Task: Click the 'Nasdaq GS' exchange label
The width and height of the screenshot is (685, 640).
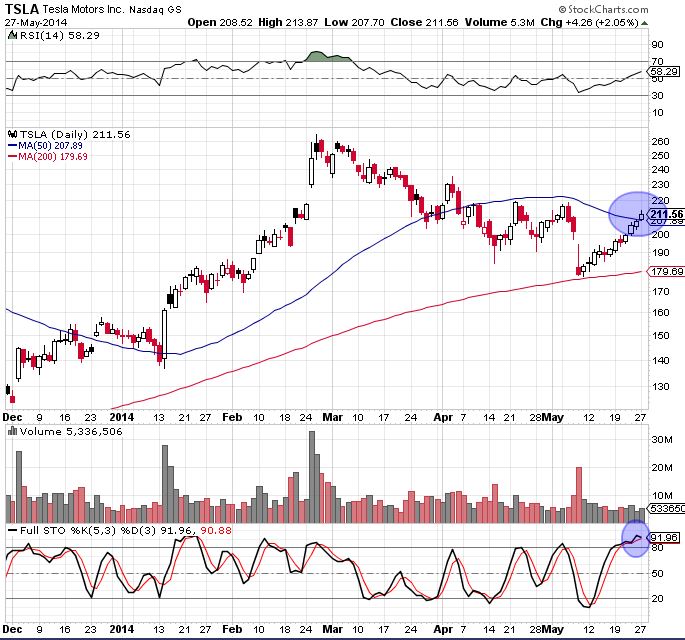Action: pos(156,10)
